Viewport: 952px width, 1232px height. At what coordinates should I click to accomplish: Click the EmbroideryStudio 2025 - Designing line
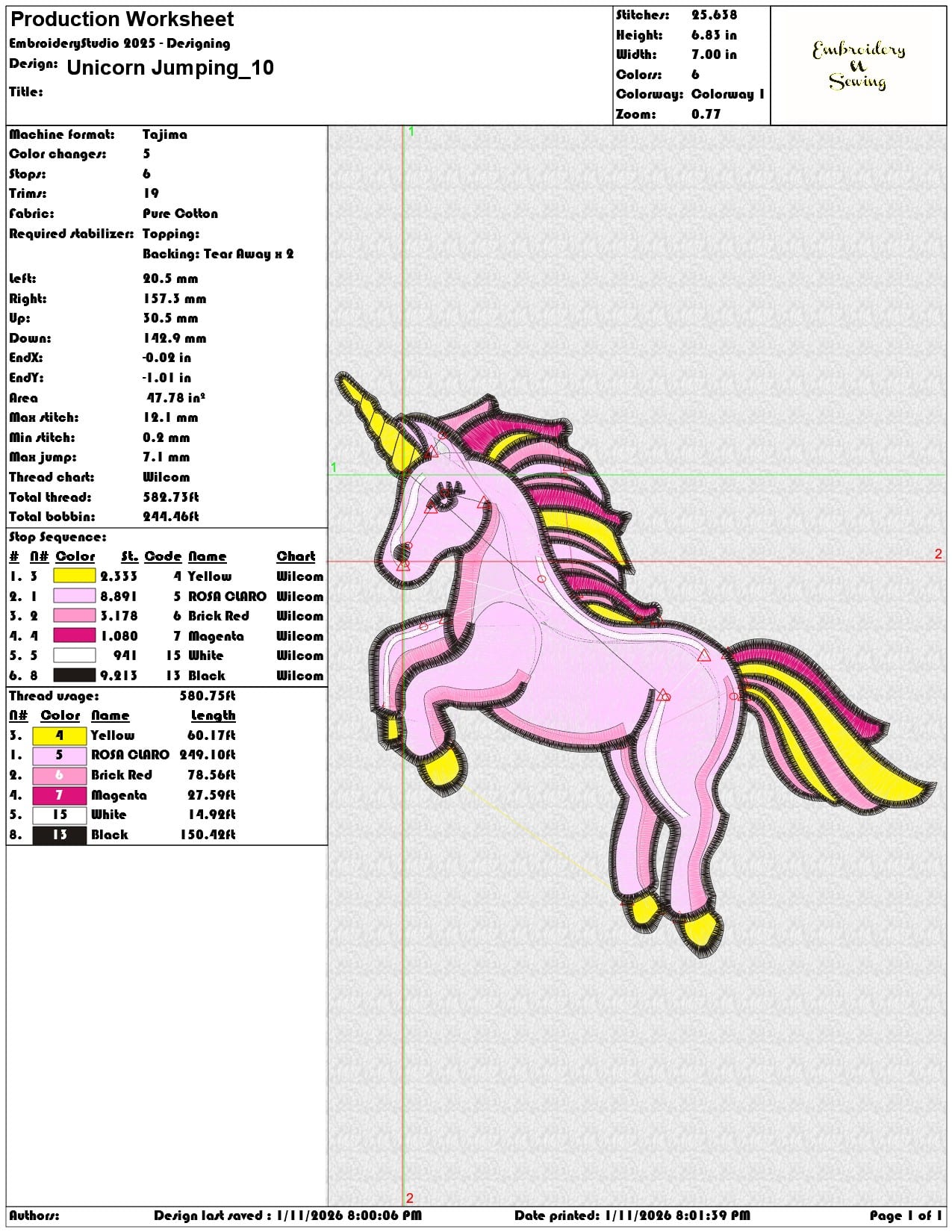tap(119, 43)
